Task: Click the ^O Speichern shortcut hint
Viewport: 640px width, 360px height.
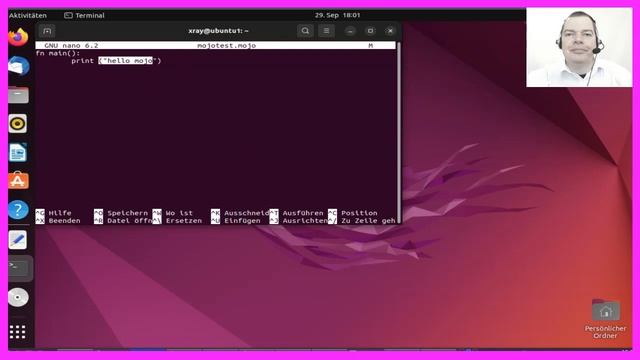Action: point(121,213)
